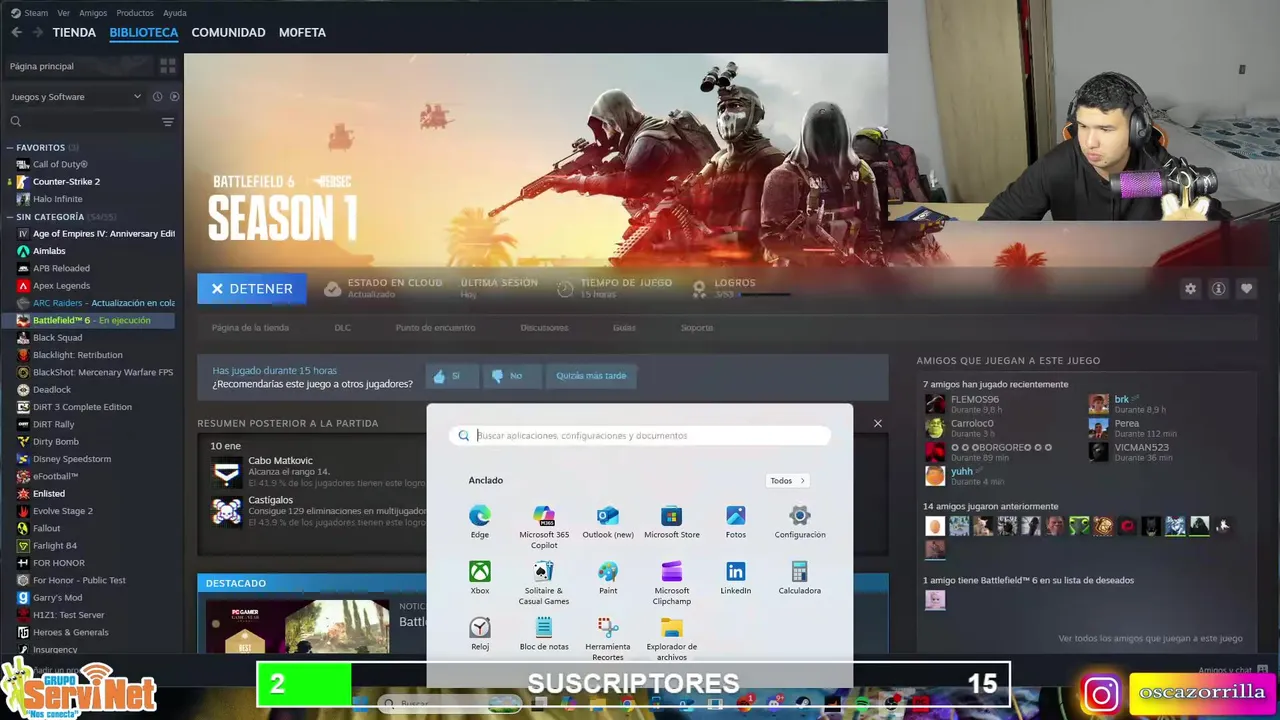
Task: Open the advanced library filters icon
Action: click(x=168, y=122)
